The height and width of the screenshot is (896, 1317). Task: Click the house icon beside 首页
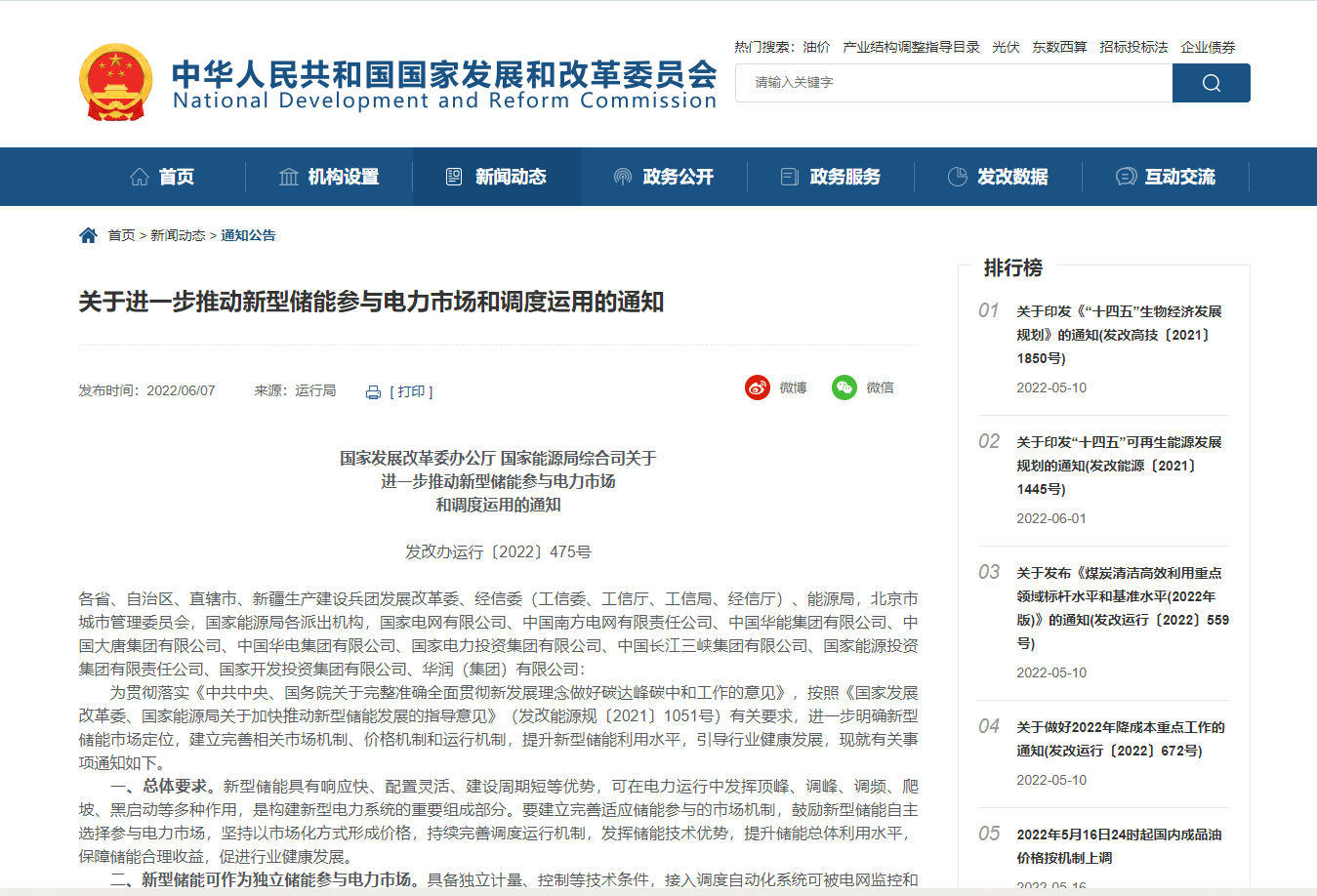139,177
